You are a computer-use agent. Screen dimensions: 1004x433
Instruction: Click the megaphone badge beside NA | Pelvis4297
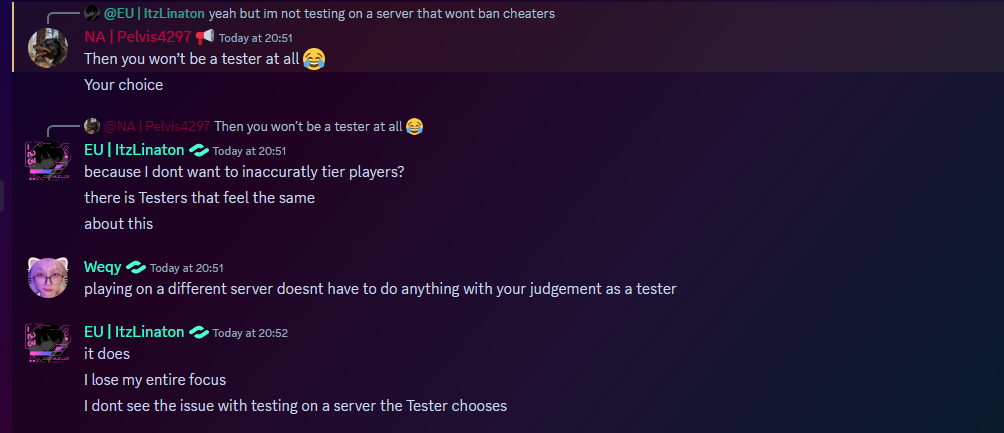click(205, 37)
